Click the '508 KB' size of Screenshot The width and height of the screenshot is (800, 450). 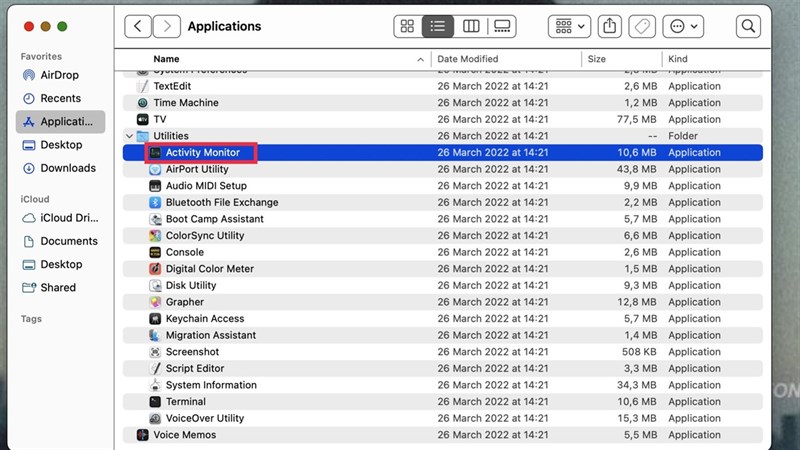(639, 352)
